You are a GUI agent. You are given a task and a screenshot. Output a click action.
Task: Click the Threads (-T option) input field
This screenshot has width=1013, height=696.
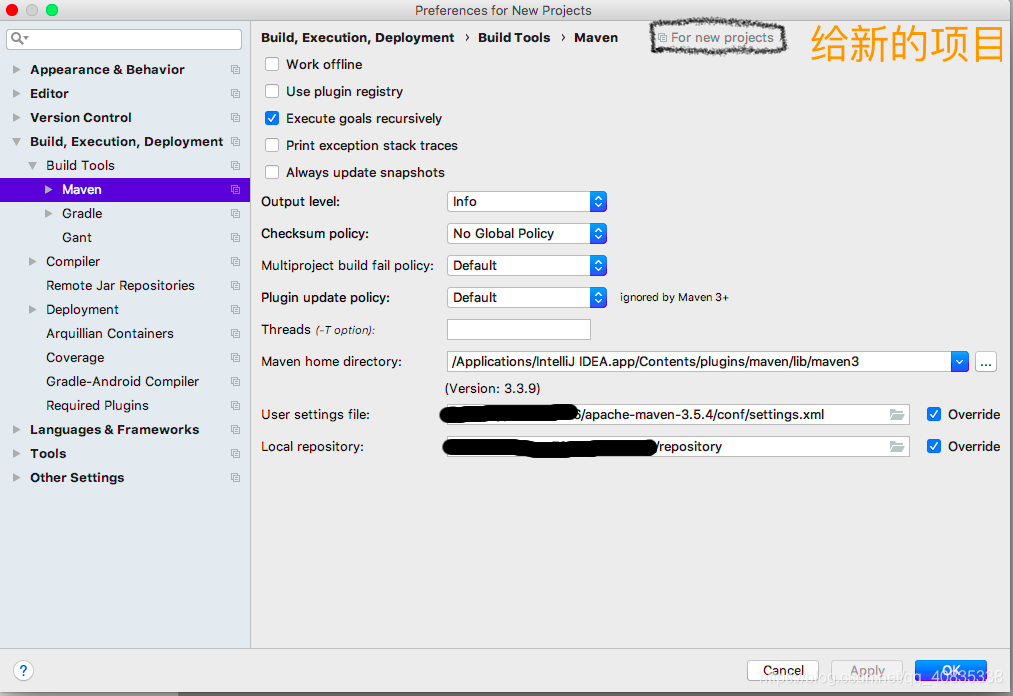point(519,330)
